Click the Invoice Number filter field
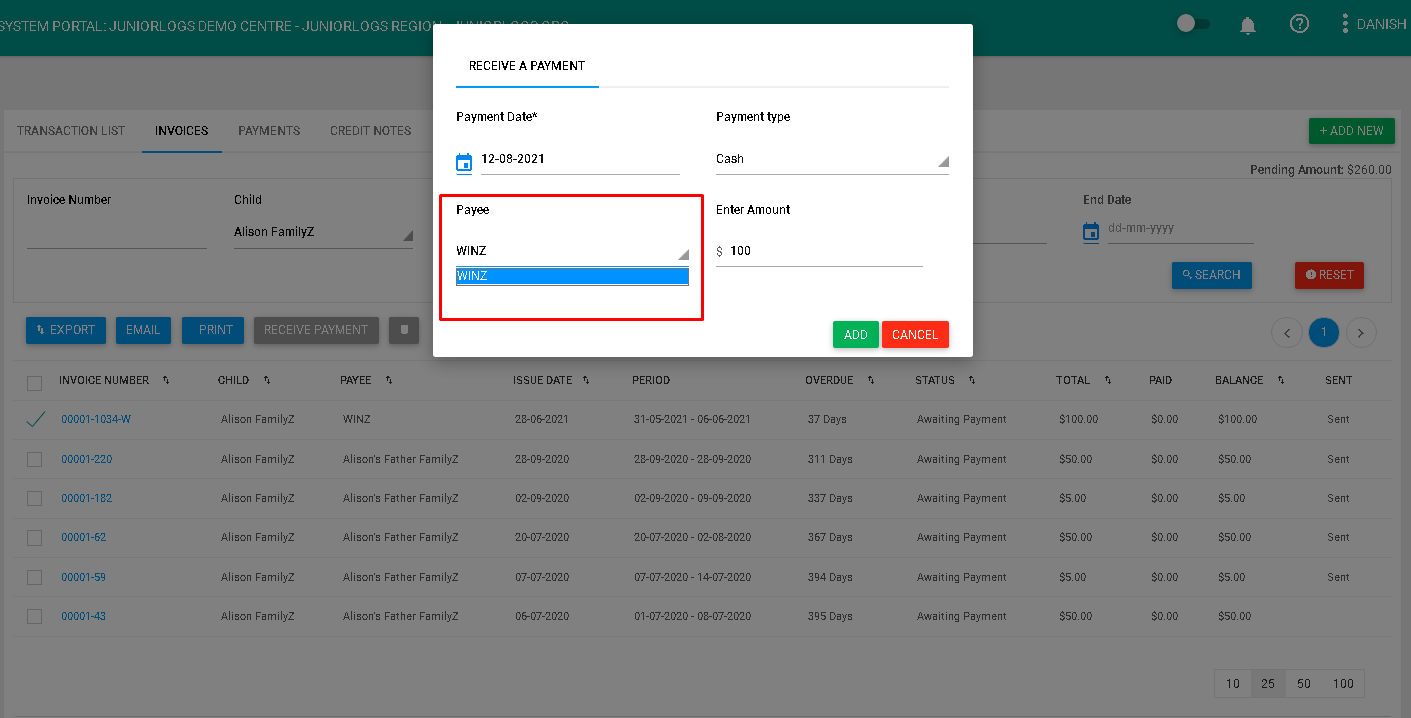 117,234
